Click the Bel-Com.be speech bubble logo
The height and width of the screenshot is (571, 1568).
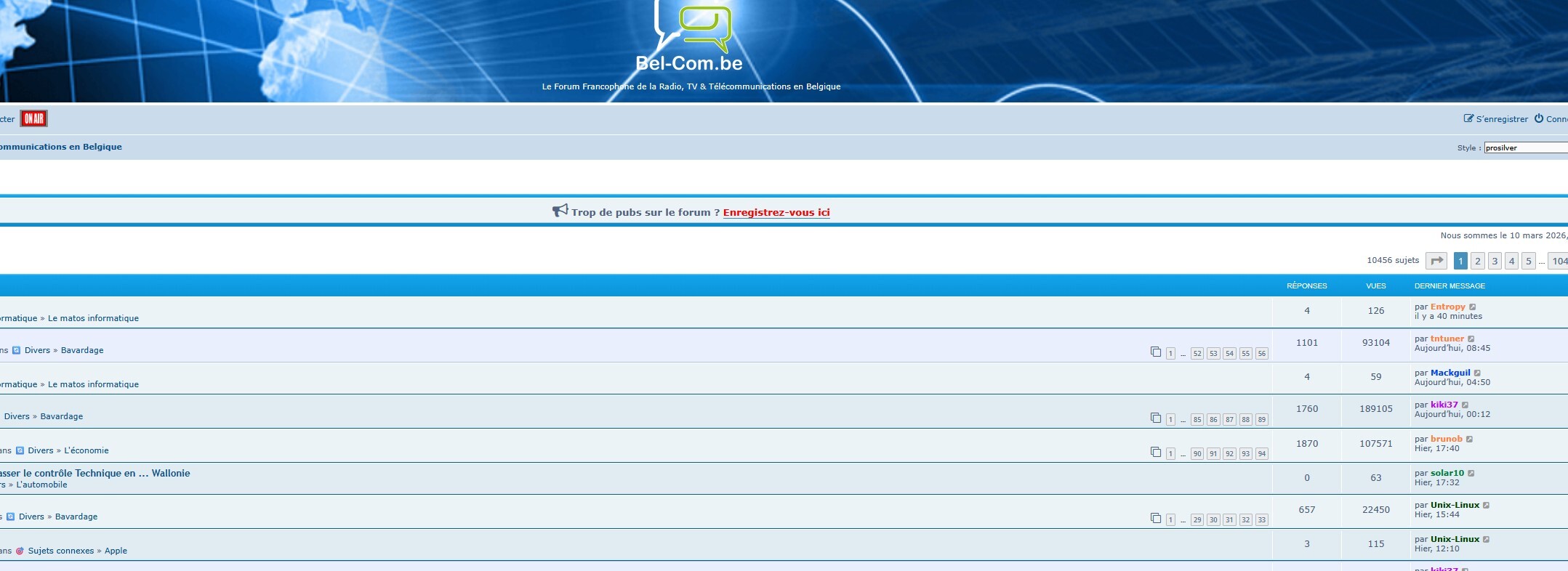tap(693, 26)
